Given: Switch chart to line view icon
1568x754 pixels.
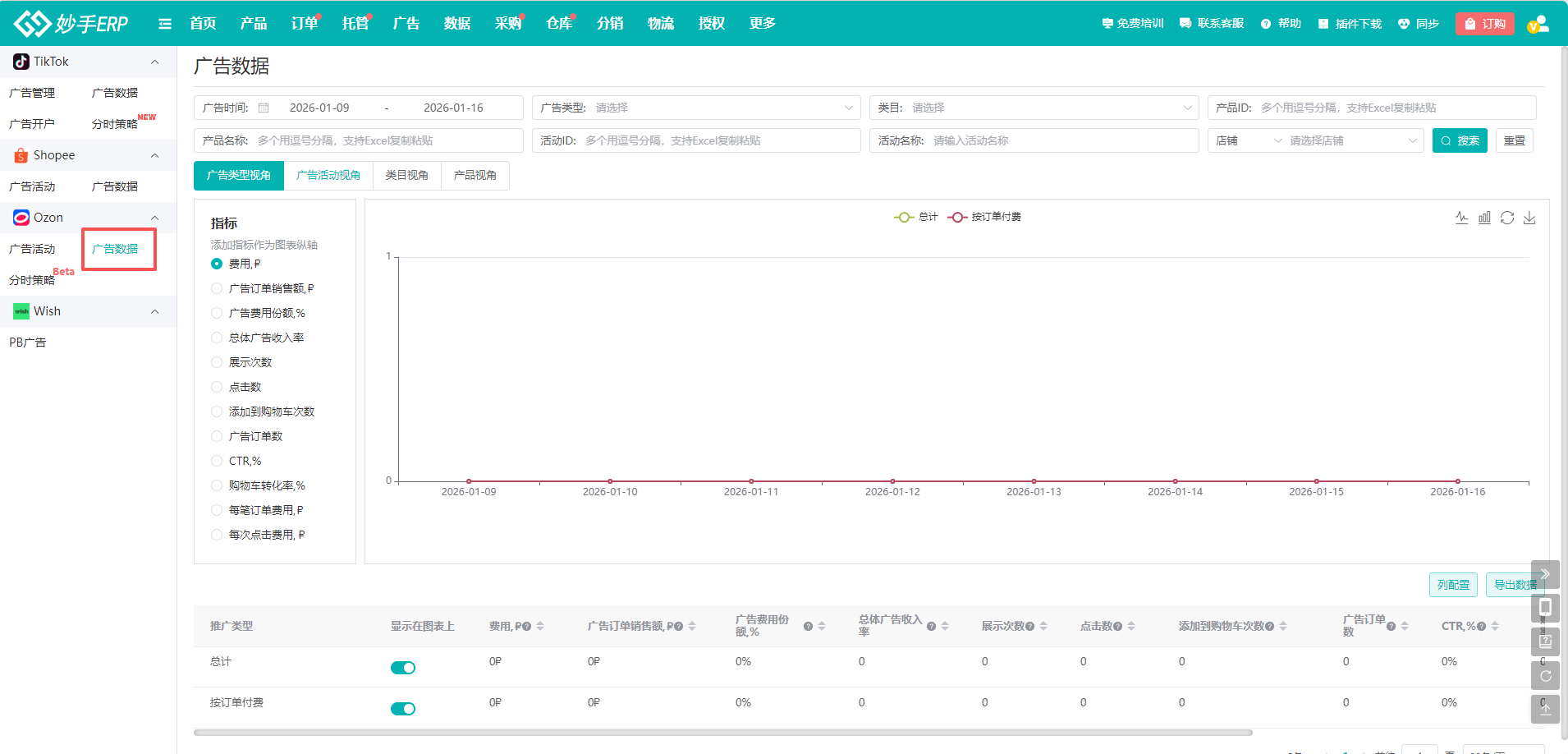Looking at the screenshot, I should click(x=1461, y=218).
